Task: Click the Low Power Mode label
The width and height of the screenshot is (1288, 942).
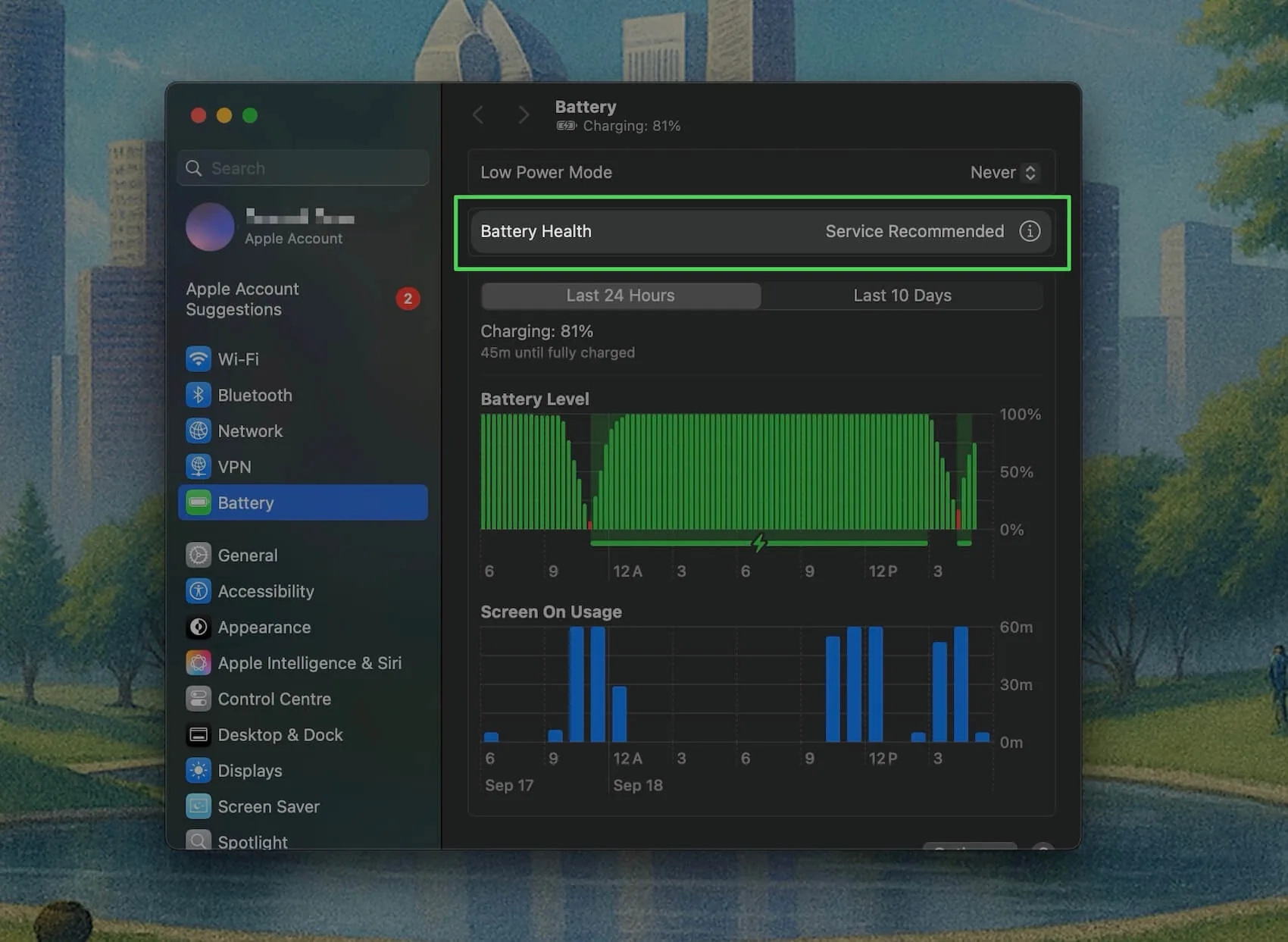Action: (546, 172)
